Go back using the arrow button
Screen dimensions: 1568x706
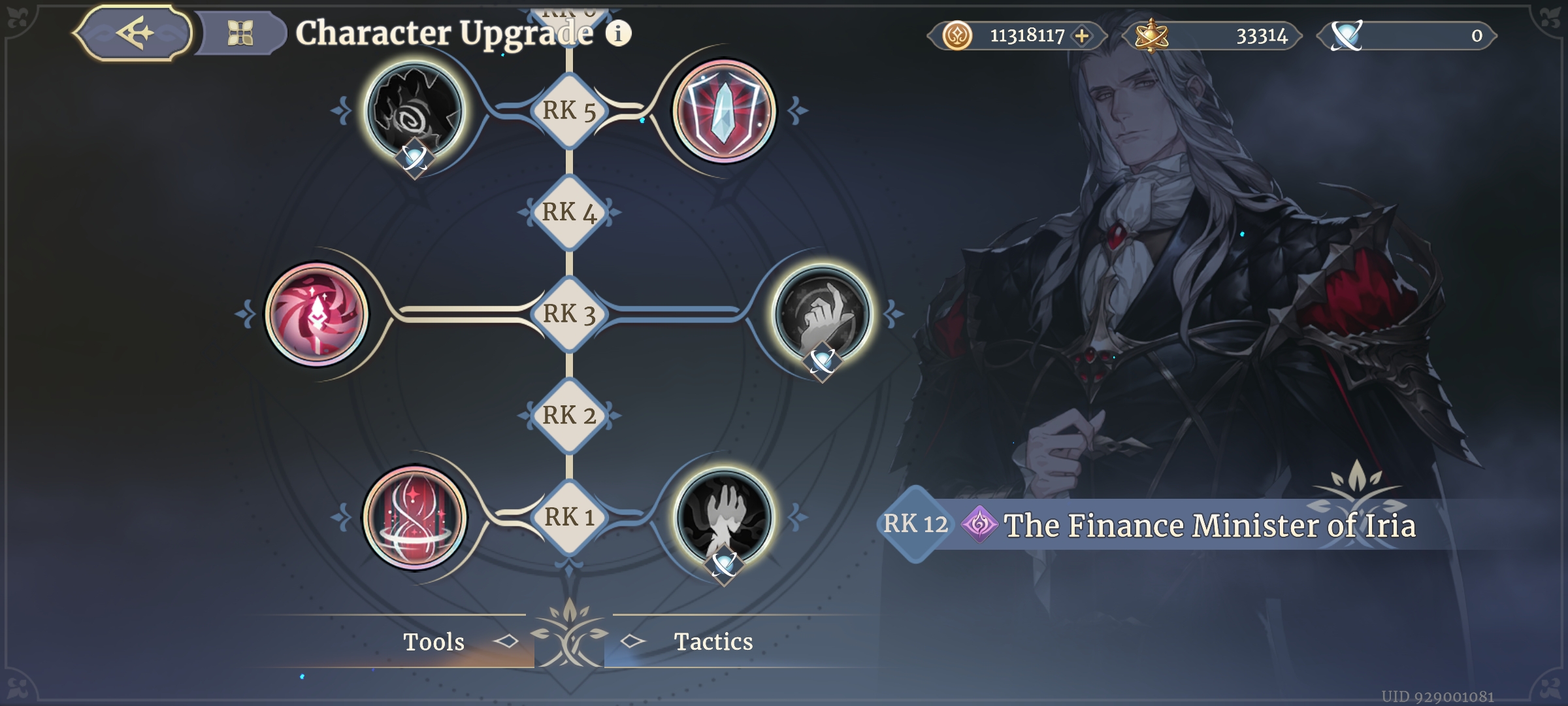pyautogui.click(x=133, y=33)
